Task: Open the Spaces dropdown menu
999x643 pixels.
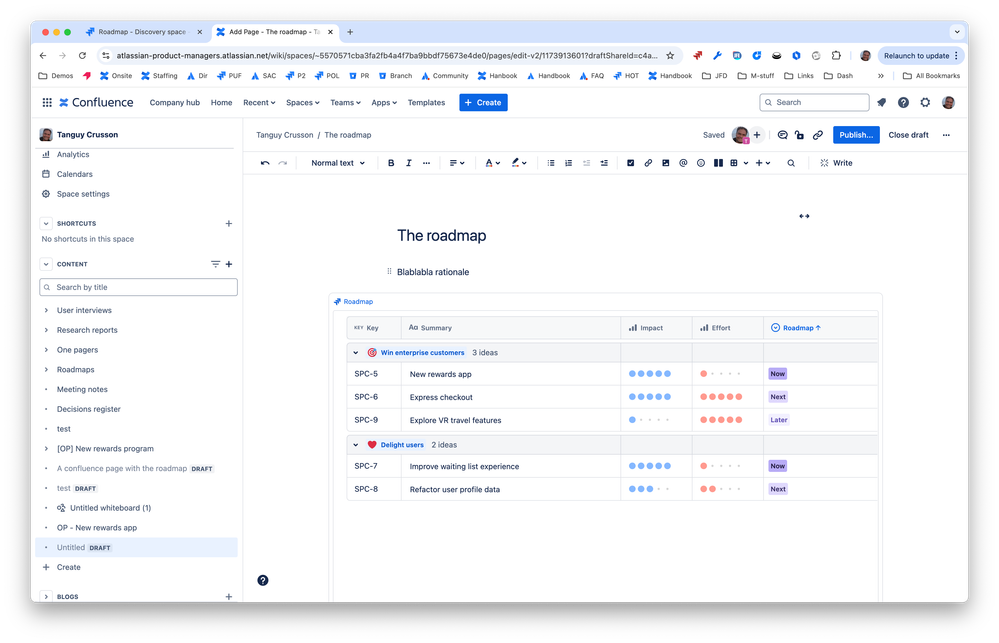Action: [303, 103]
